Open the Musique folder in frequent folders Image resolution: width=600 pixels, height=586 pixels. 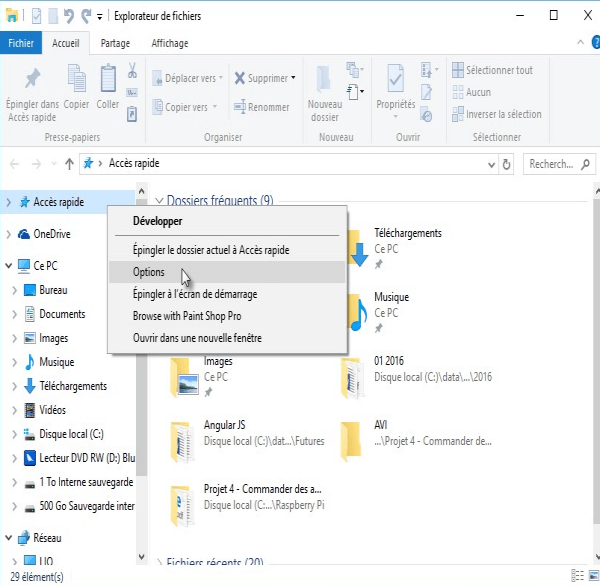click(x=391, y=305)
